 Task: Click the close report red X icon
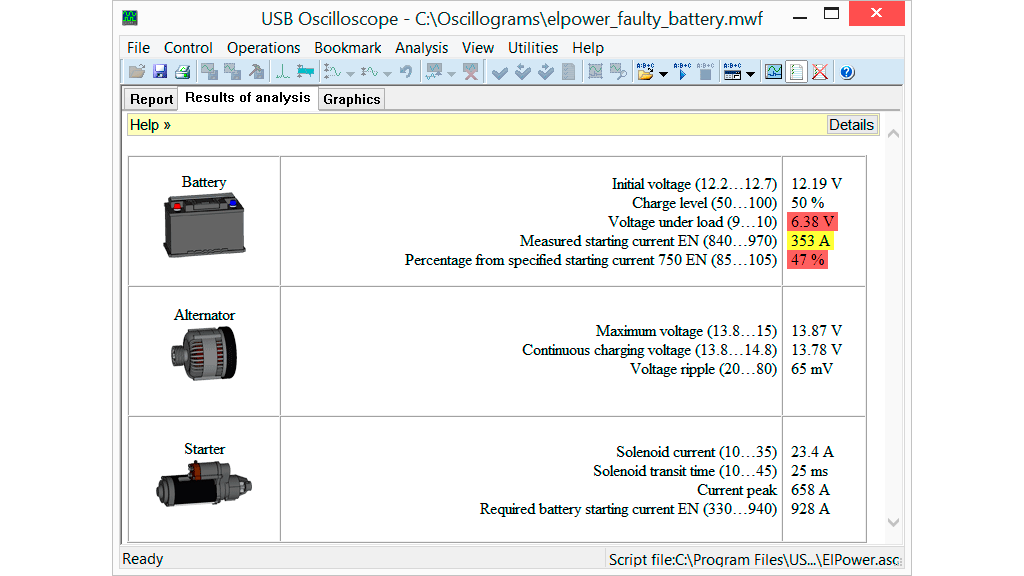[820, 72]
